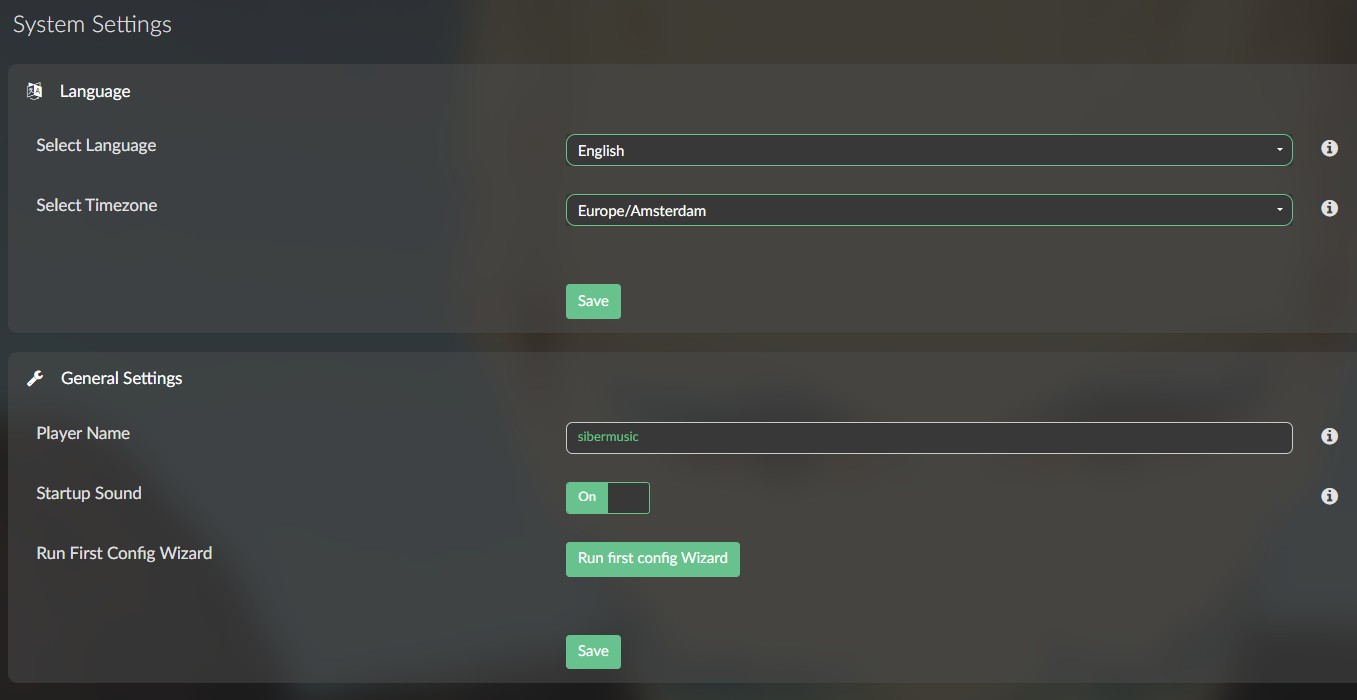Expand the Europe/Amsterdam timezone dropdown
Image resolution: width=1357 pixels, height=700 pixels.
[928, 210]
